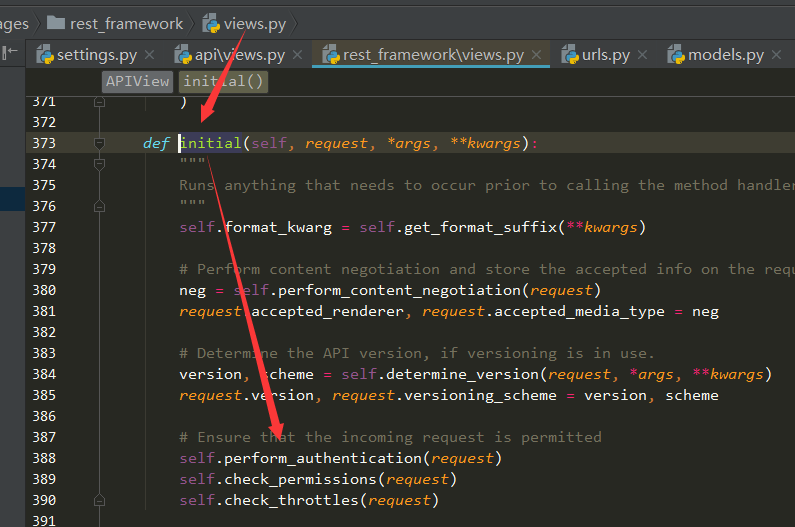Click the api\views.py Python file icon

click(184, 55)
